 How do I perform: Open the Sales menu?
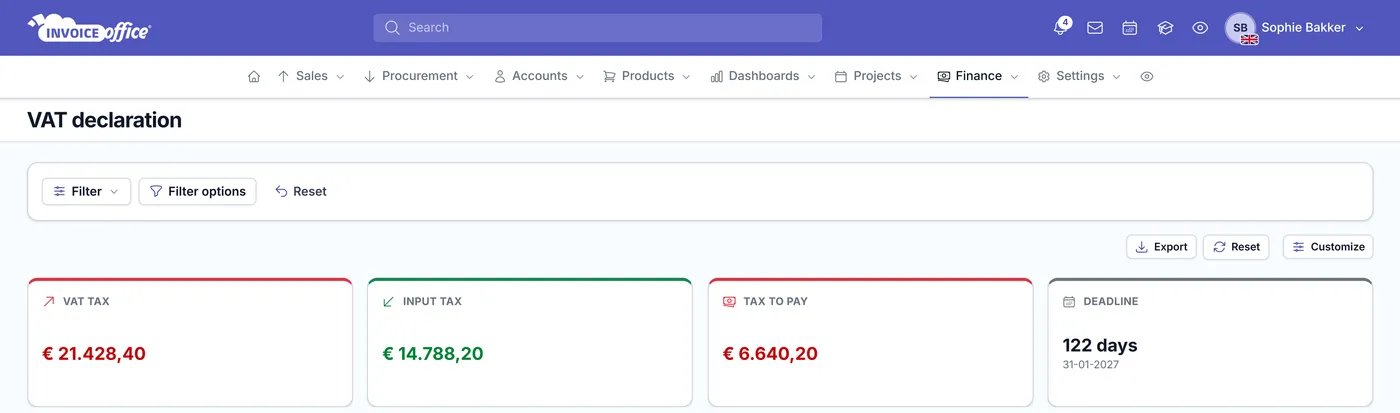(x=311, y=76)
